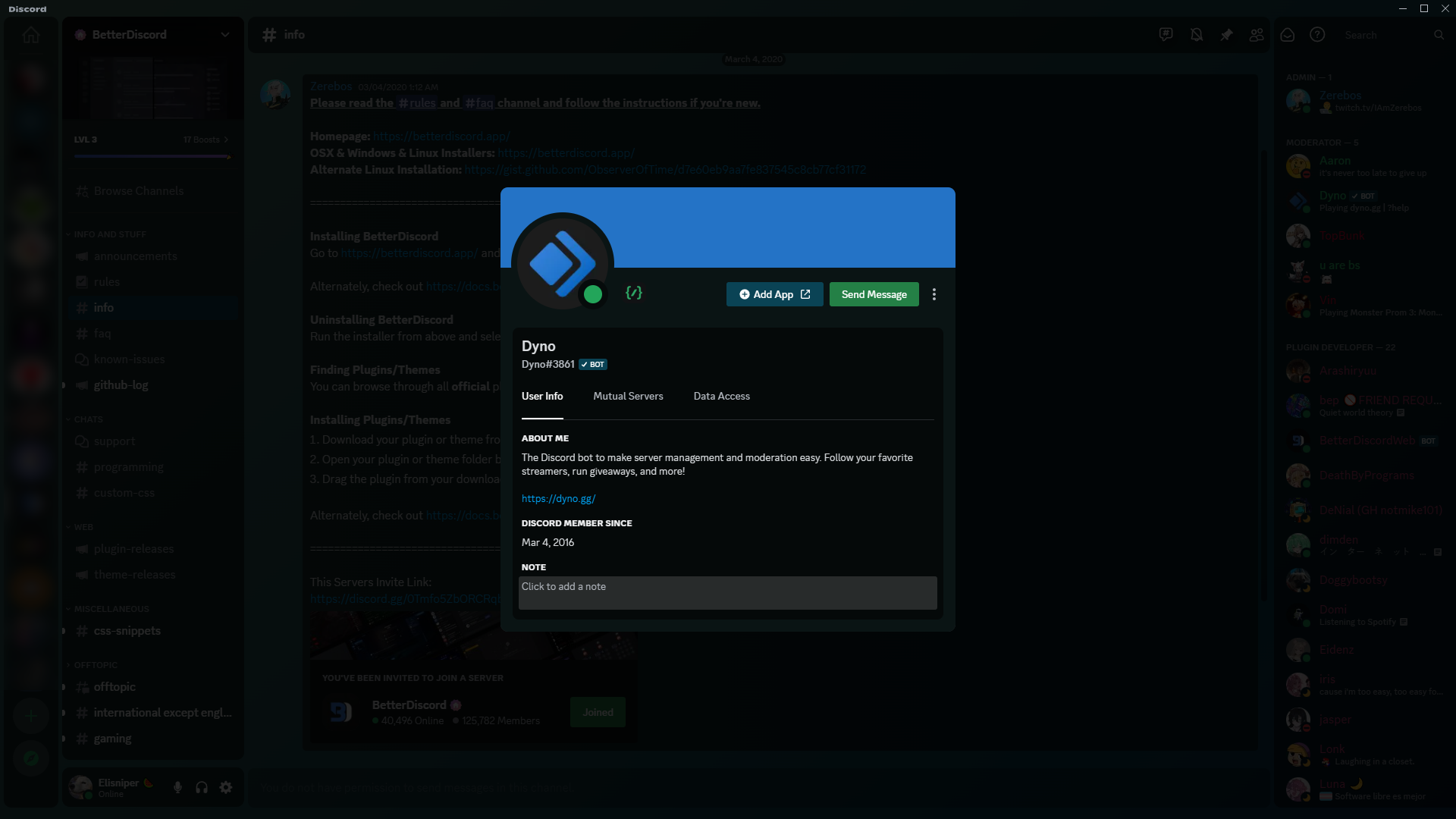Click the add a note field
This screenshot has height=819, width=1456.
tap(727, 592)
